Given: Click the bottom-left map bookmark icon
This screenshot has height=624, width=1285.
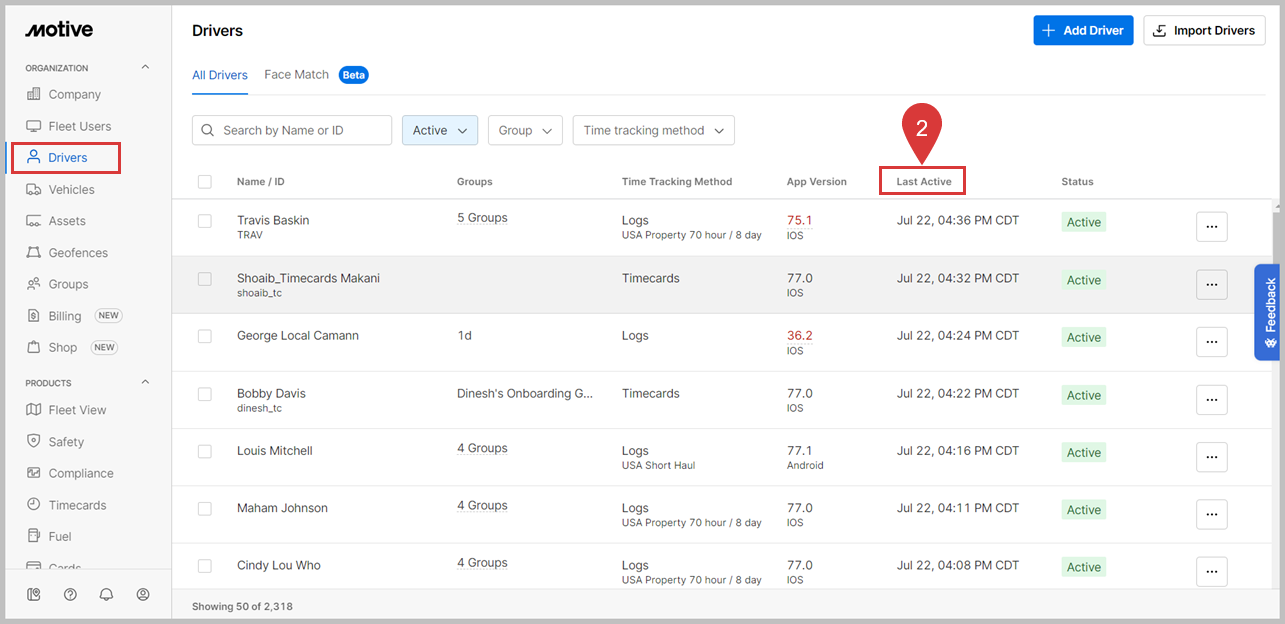Looking at the screenshot, I should [x=34, y=594].
